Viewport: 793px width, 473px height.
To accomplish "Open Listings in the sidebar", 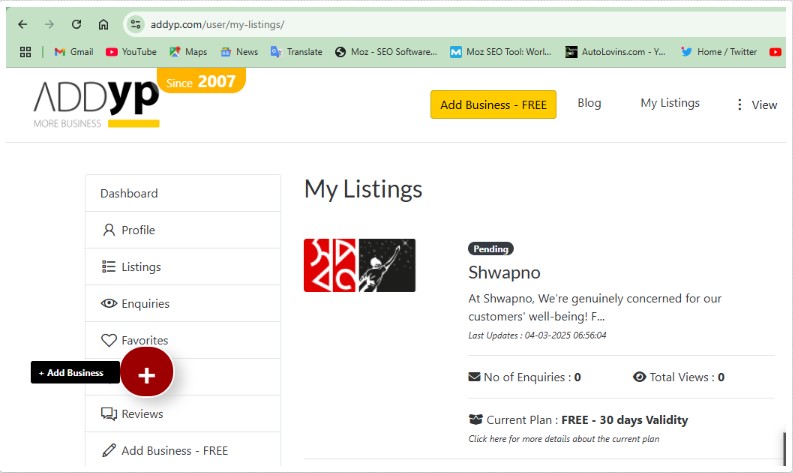I will click(183, 267).
